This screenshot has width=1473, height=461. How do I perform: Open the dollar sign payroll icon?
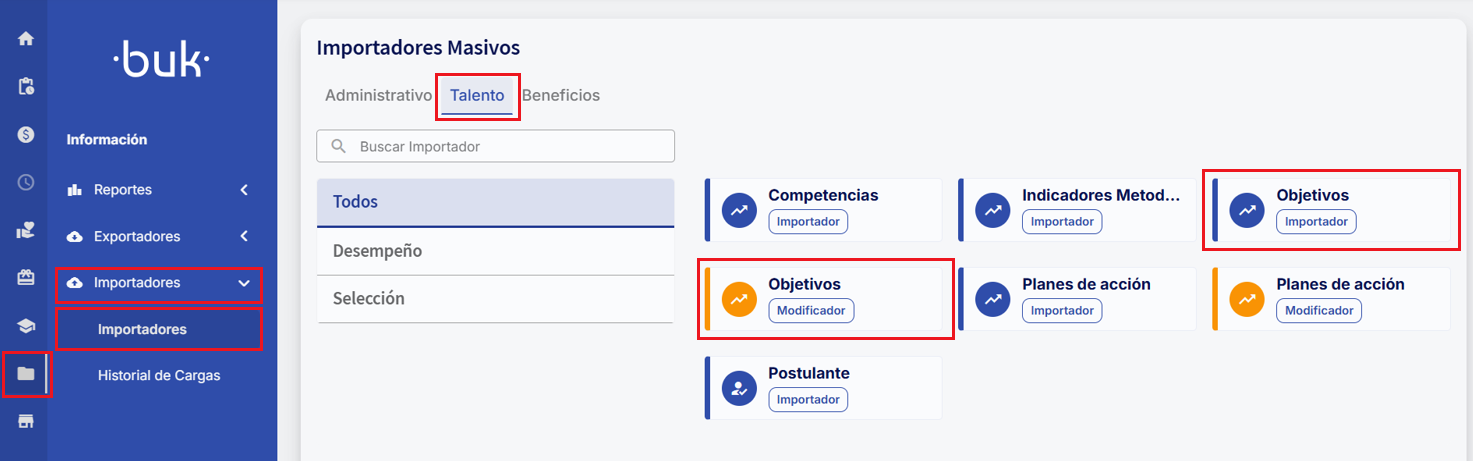coord(26,134)
